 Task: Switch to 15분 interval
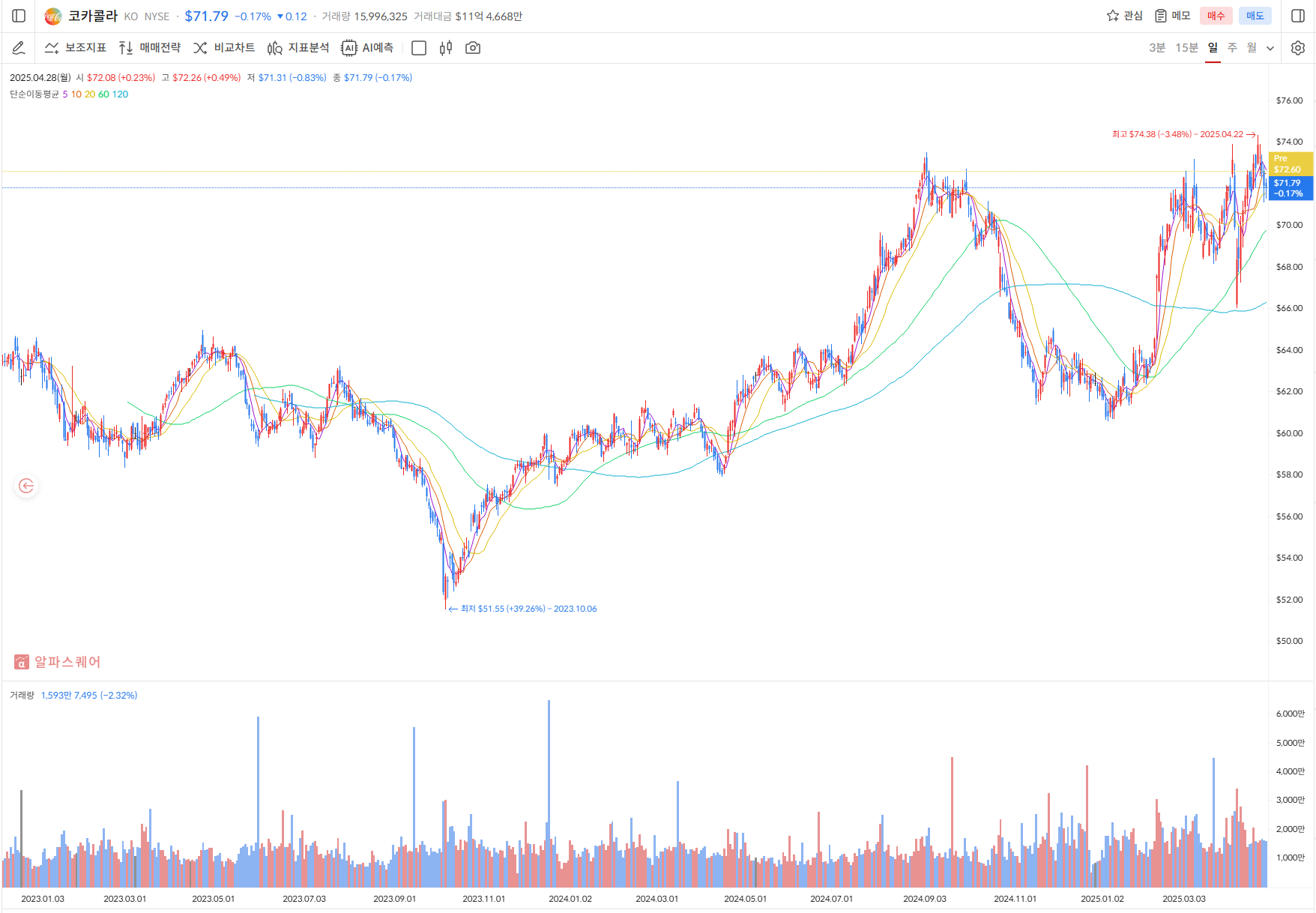click(1186, 48)
